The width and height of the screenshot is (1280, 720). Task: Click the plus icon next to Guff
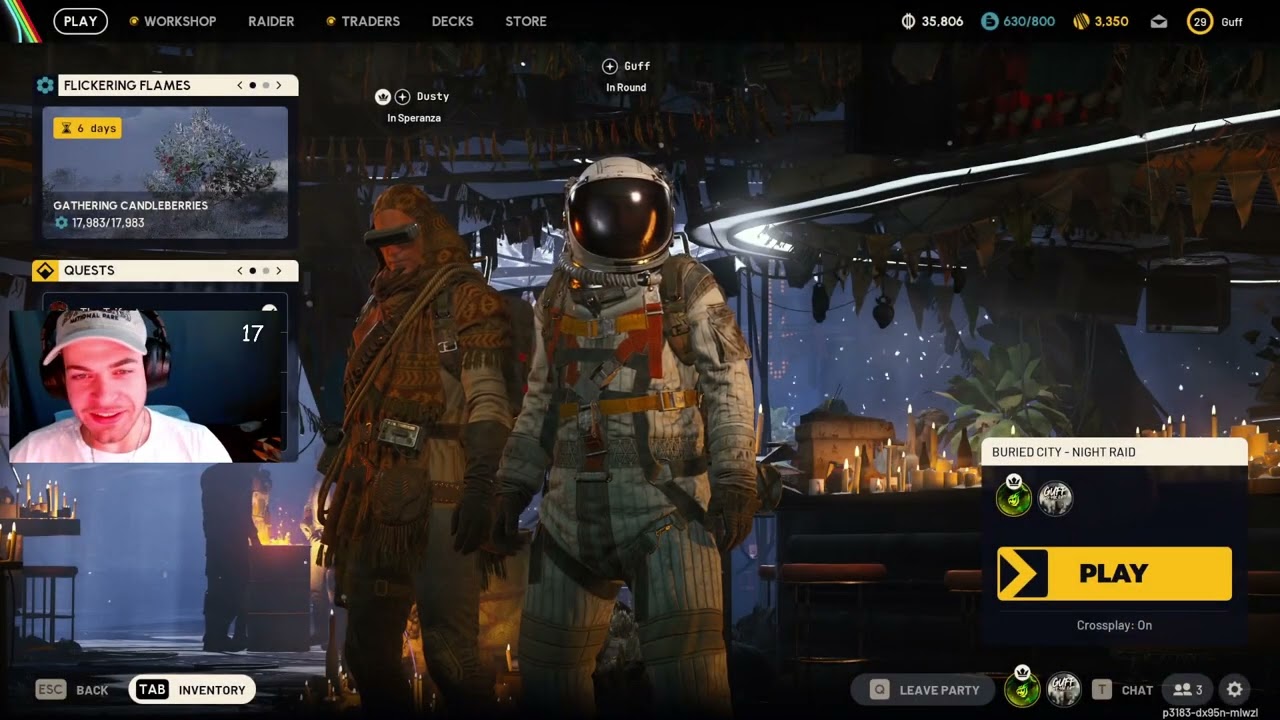tap(609, 66)
